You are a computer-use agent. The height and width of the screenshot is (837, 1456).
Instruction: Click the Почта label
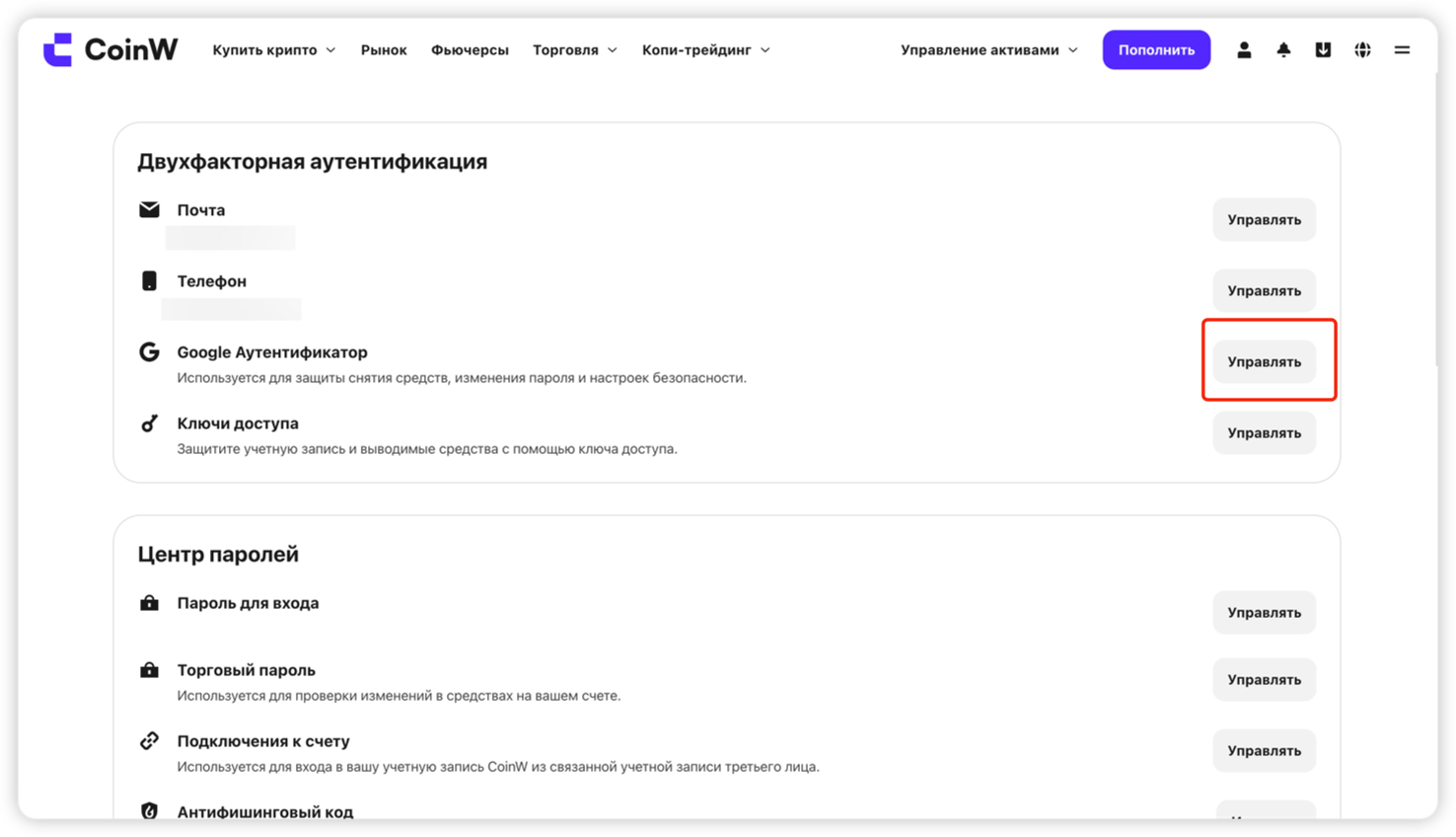[201, 209]
